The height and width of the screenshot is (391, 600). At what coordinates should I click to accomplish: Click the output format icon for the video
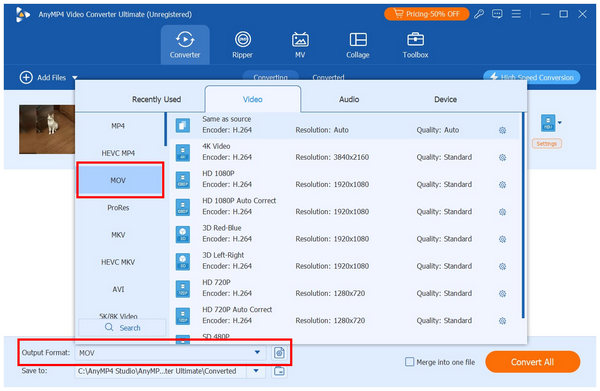click(x=548, y=123)
